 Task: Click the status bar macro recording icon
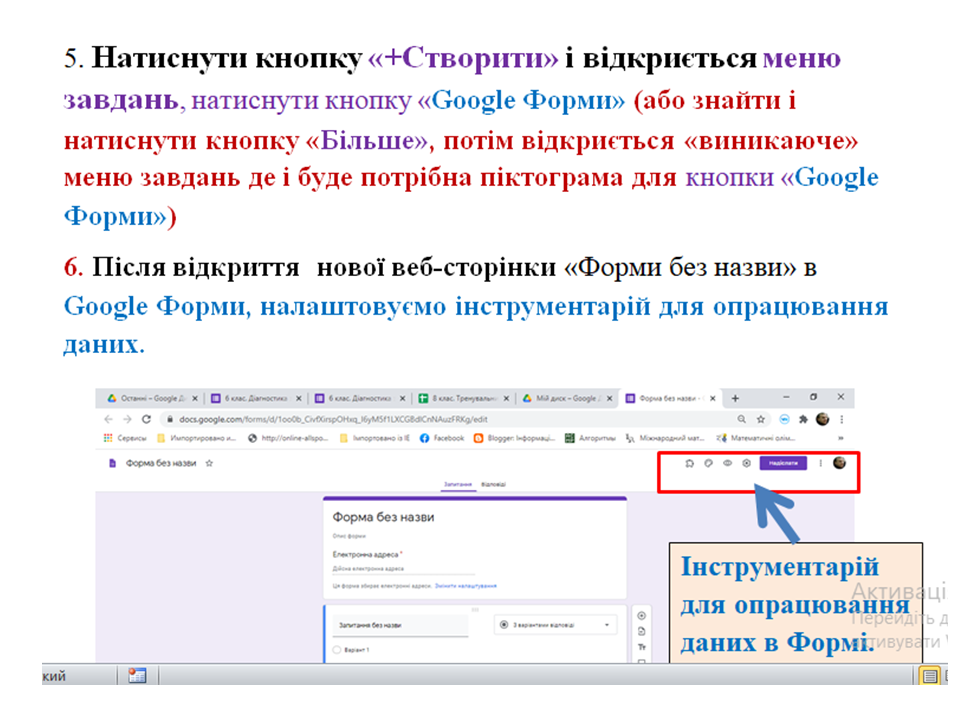click(137, 675)
